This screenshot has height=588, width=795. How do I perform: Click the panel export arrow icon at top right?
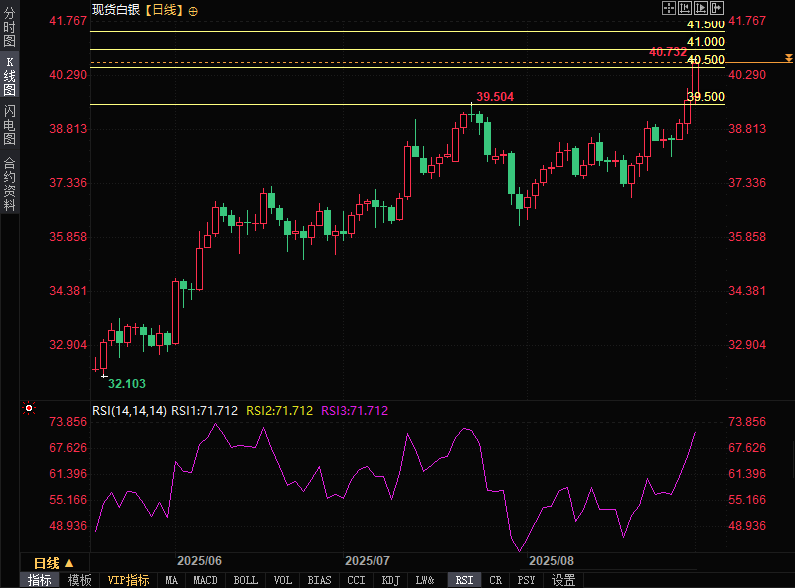click(x=717, y=8)
